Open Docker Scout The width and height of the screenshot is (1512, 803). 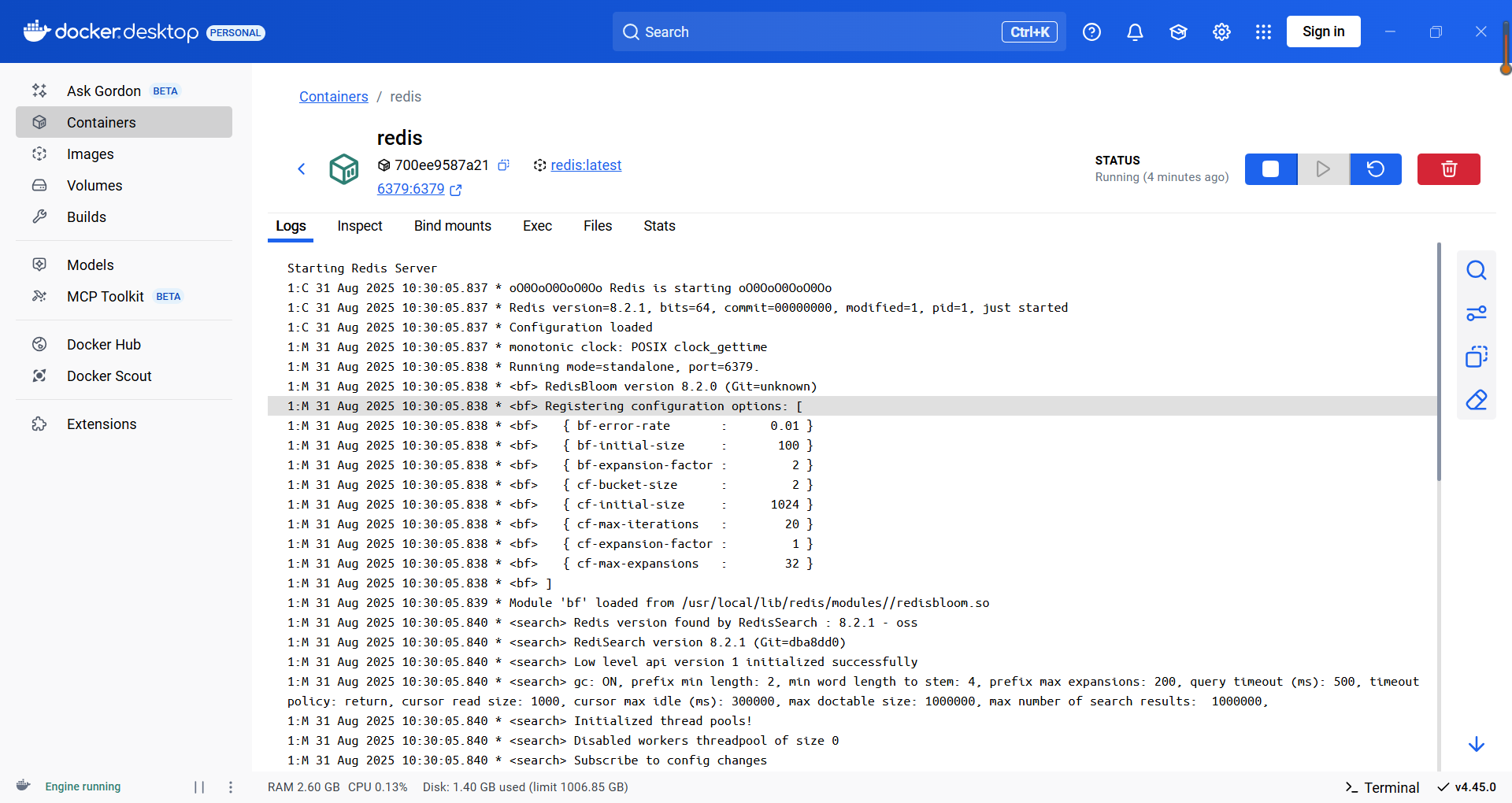point(124,376)
